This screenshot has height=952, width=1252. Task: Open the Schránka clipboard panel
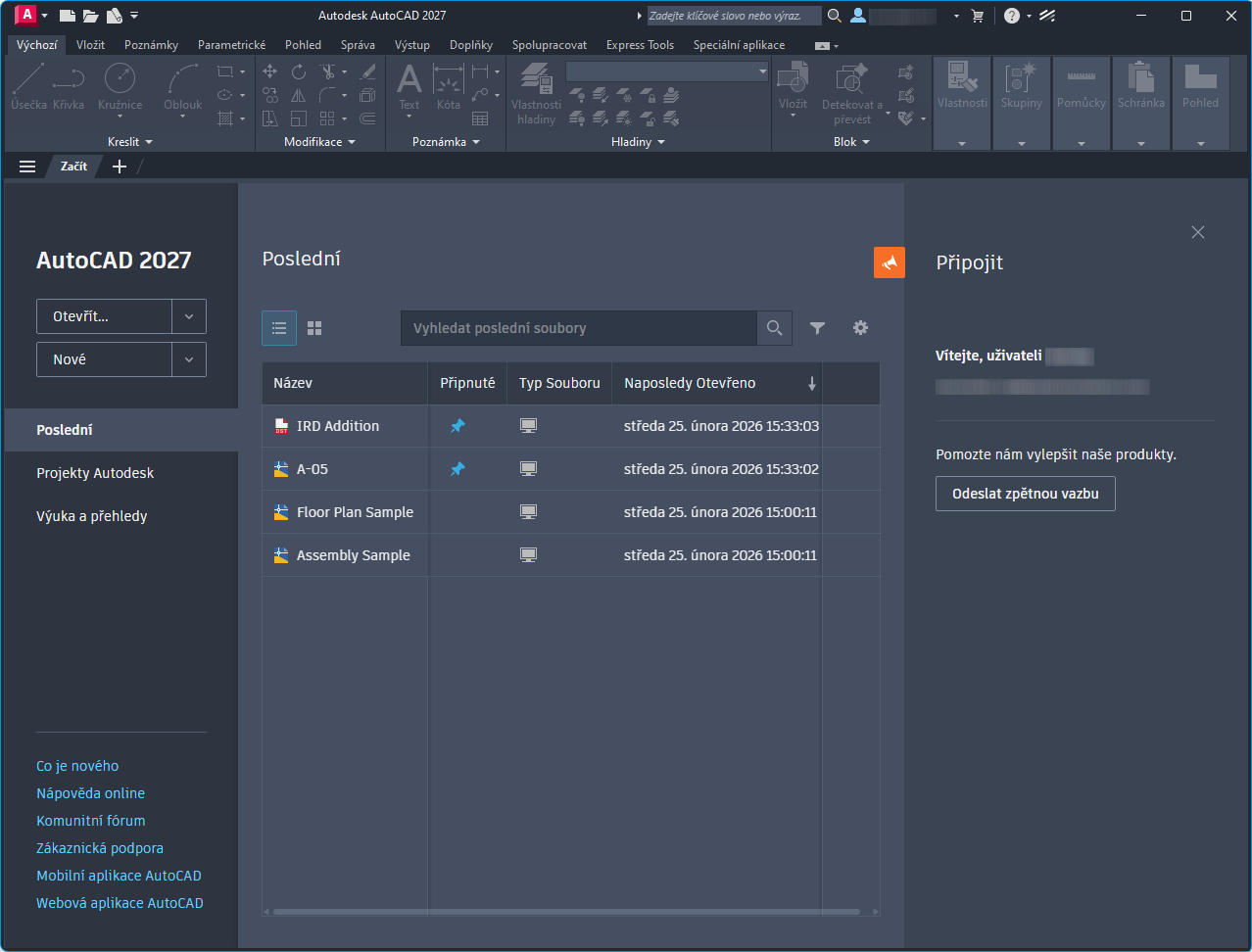click(x=1141, y=102)
